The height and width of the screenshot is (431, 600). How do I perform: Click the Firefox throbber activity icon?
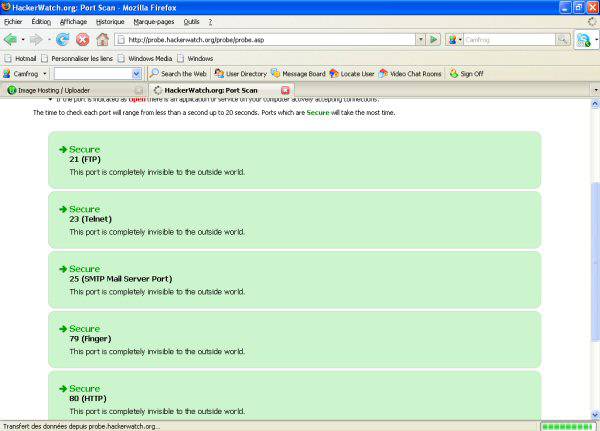tap(592, 22)
